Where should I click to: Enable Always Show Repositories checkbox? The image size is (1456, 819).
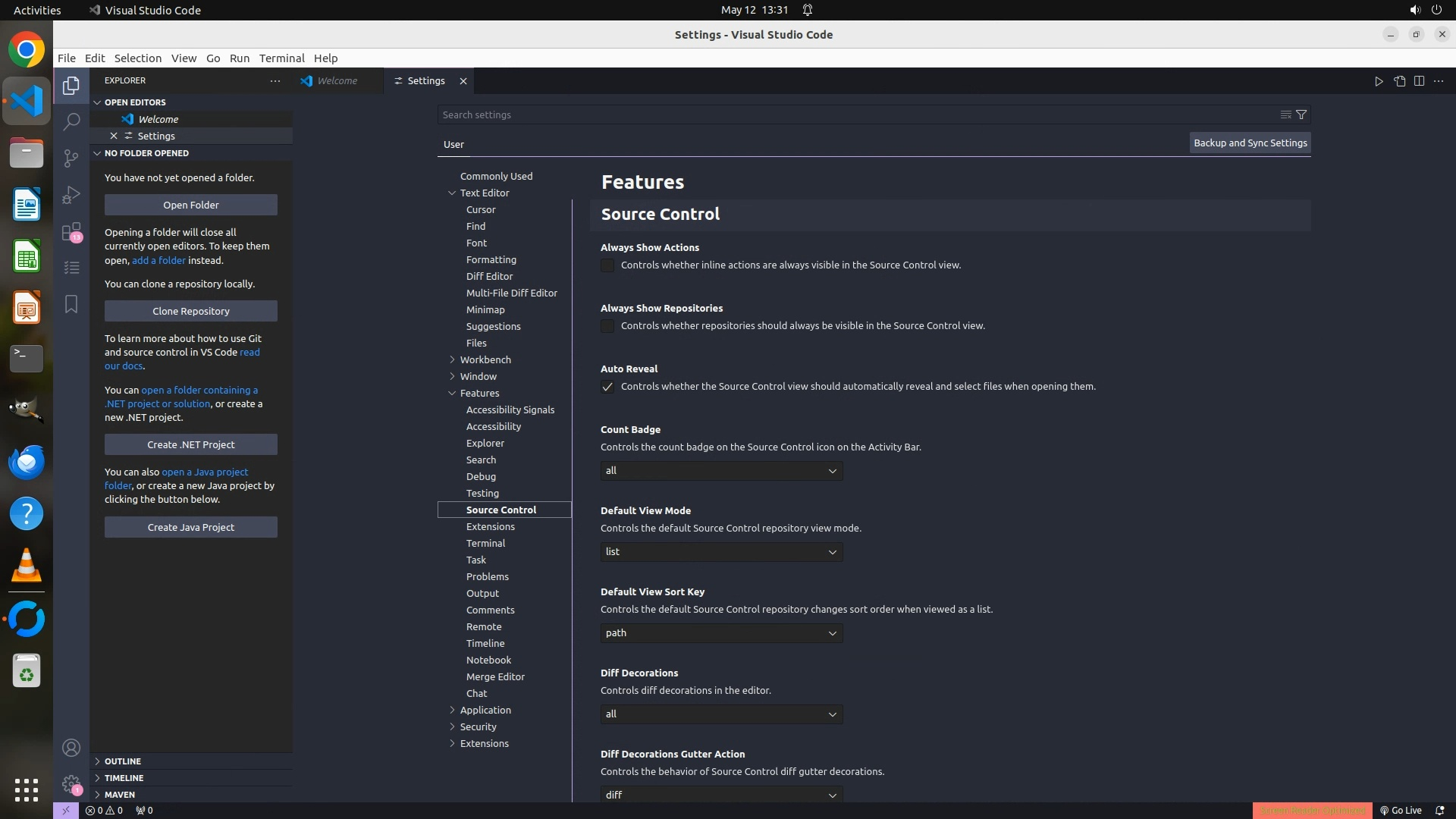tap(607, 326)
